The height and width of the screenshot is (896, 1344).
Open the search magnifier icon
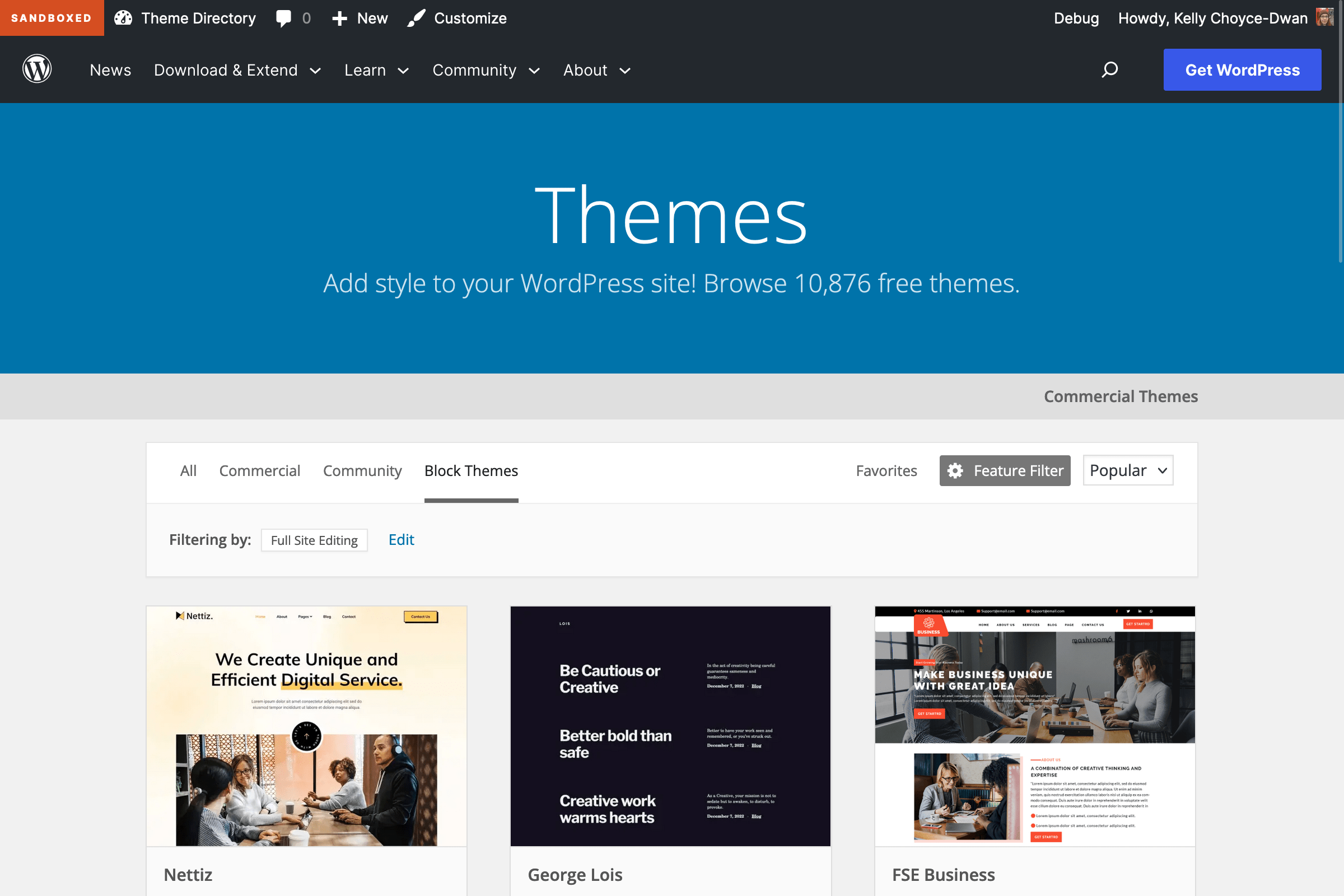tap(1109, 69)
